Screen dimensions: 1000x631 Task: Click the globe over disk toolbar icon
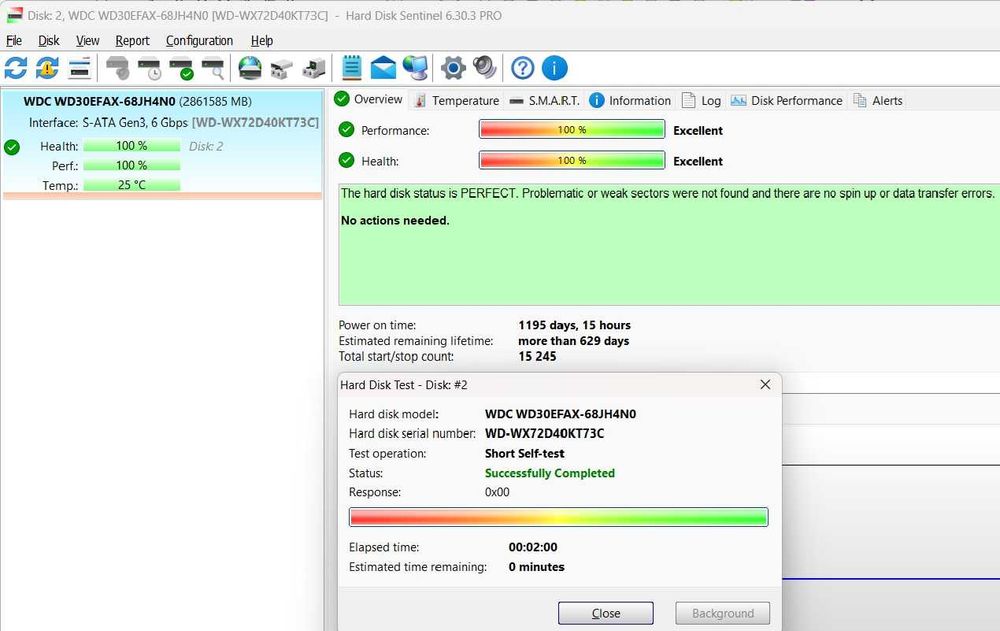tap(250, 68)
